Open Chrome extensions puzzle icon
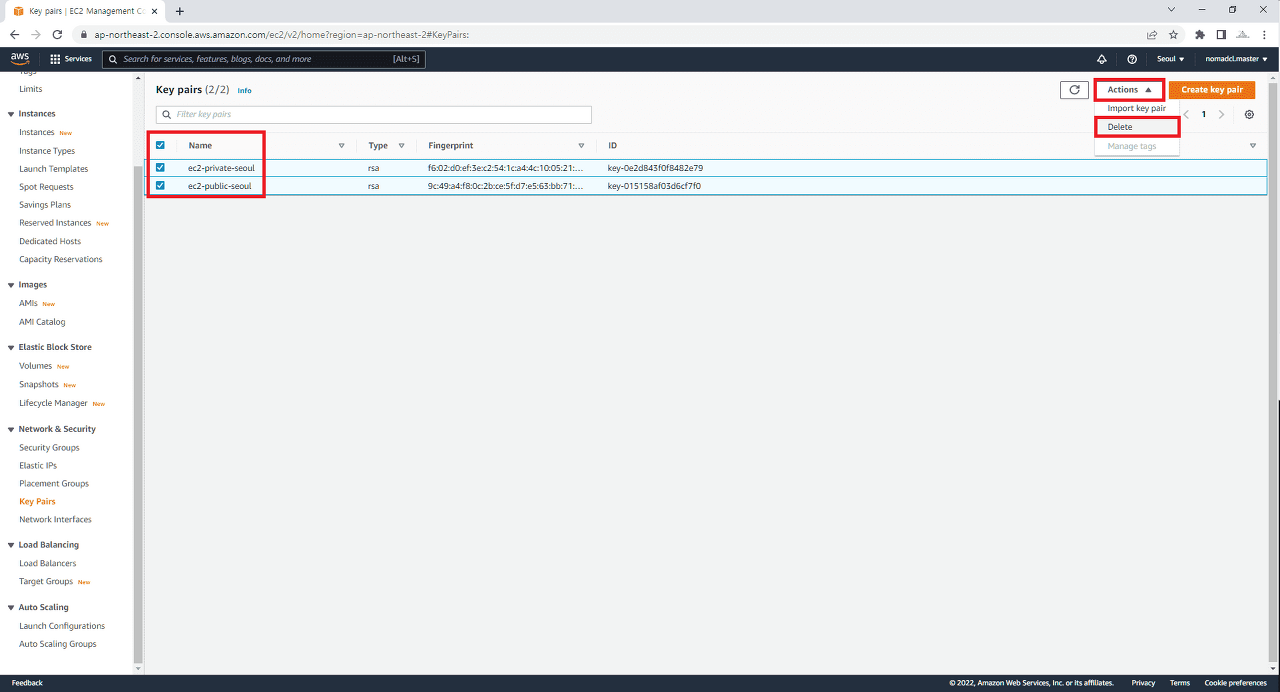 pyautogui.click(x=1200, y=34)
